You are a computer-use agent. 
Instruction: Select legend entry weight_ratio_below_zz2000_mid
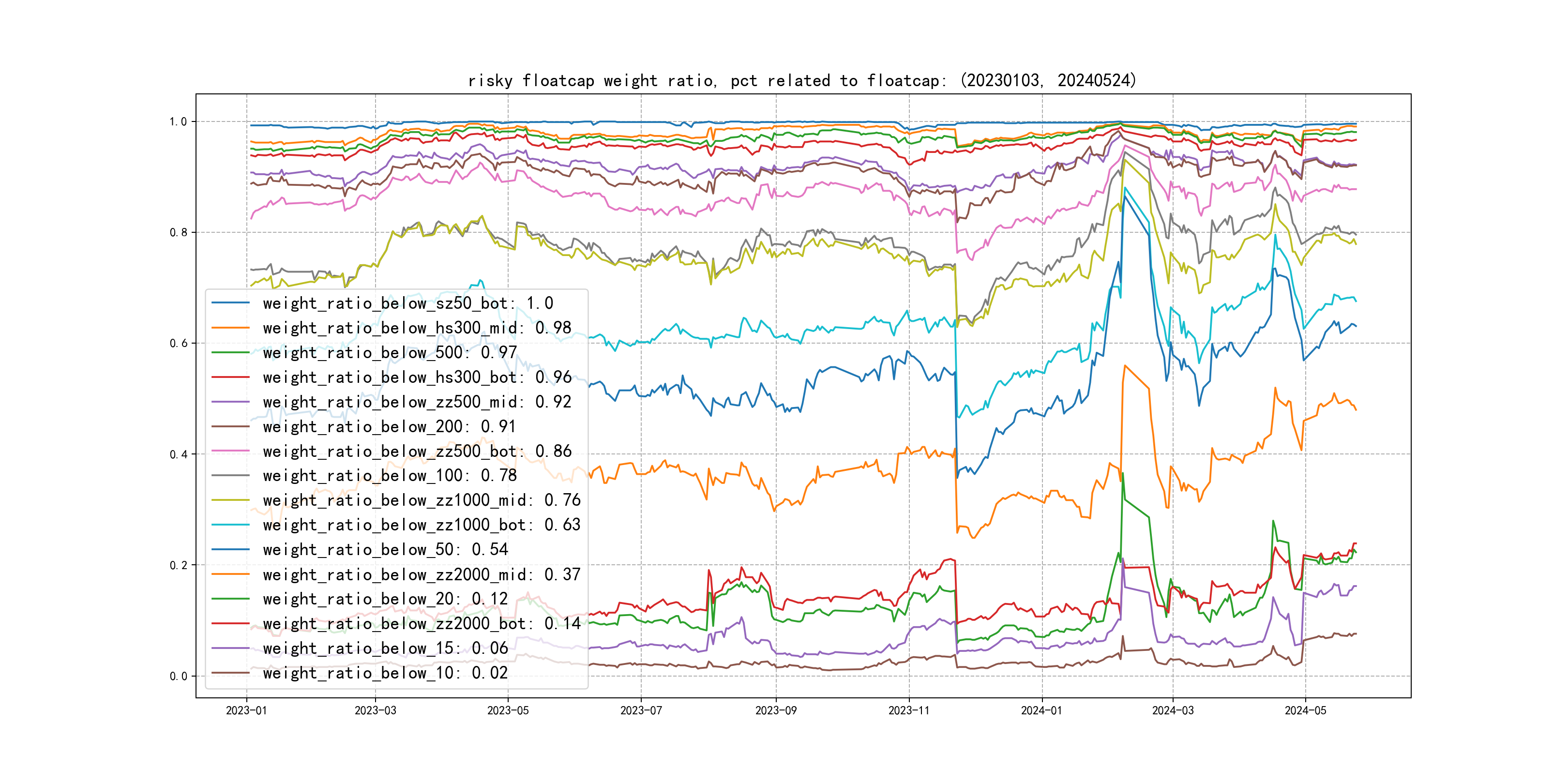coord(421,574)
